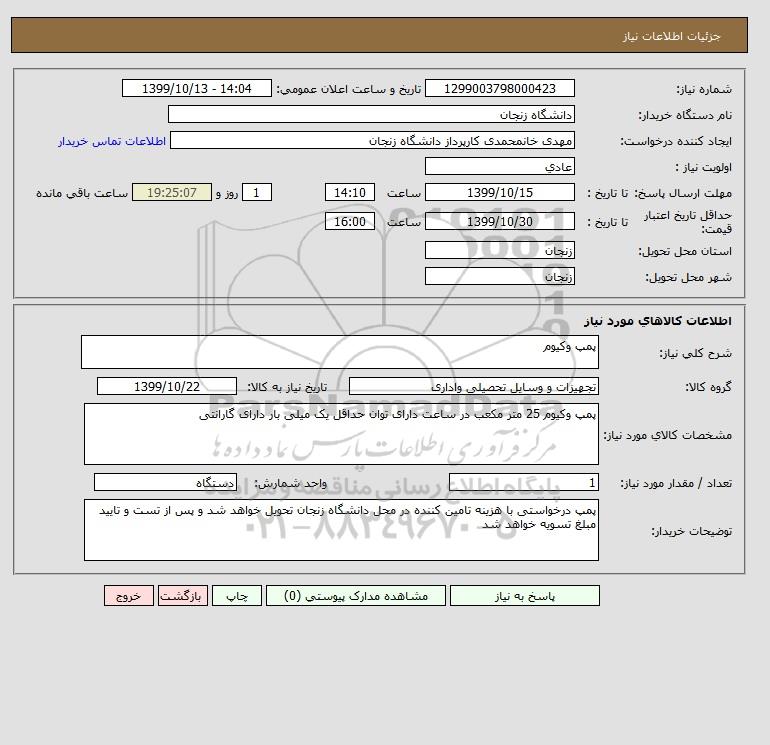The height and width of the screenshot is (745, 770).
Task: Open مشاهده مدارک پیوستی (0) button
Action: coord(356,596)
